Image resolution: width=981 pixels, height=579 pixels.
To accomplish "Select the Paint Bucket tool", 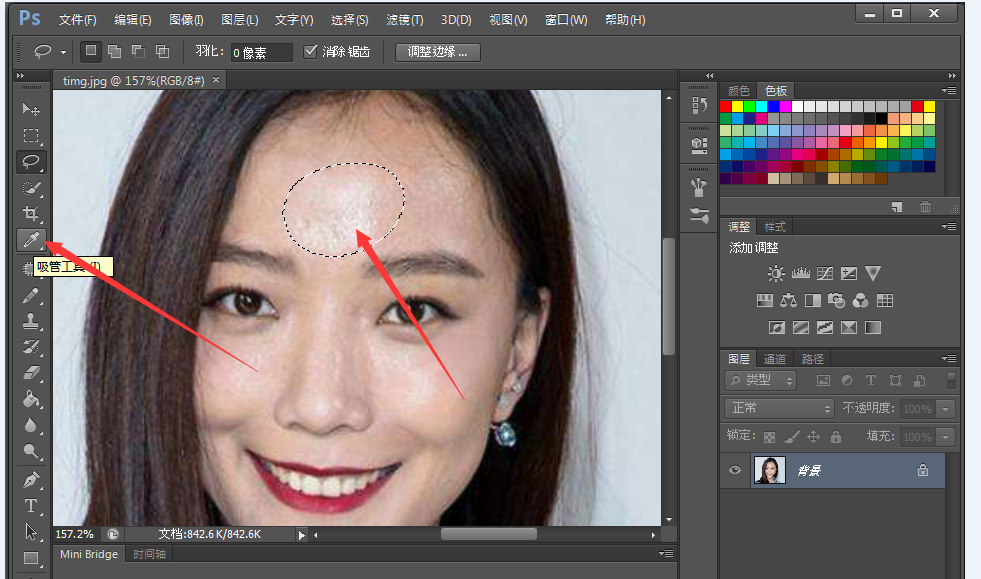I will (x=31, y=399).
